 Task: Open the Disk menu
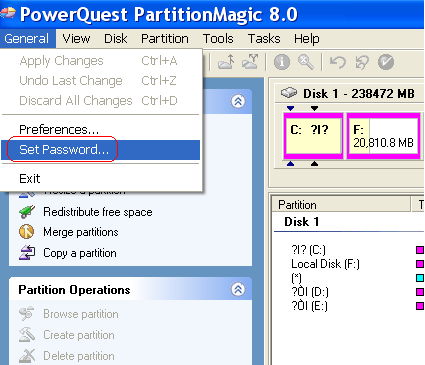click(x=115, y=39)
